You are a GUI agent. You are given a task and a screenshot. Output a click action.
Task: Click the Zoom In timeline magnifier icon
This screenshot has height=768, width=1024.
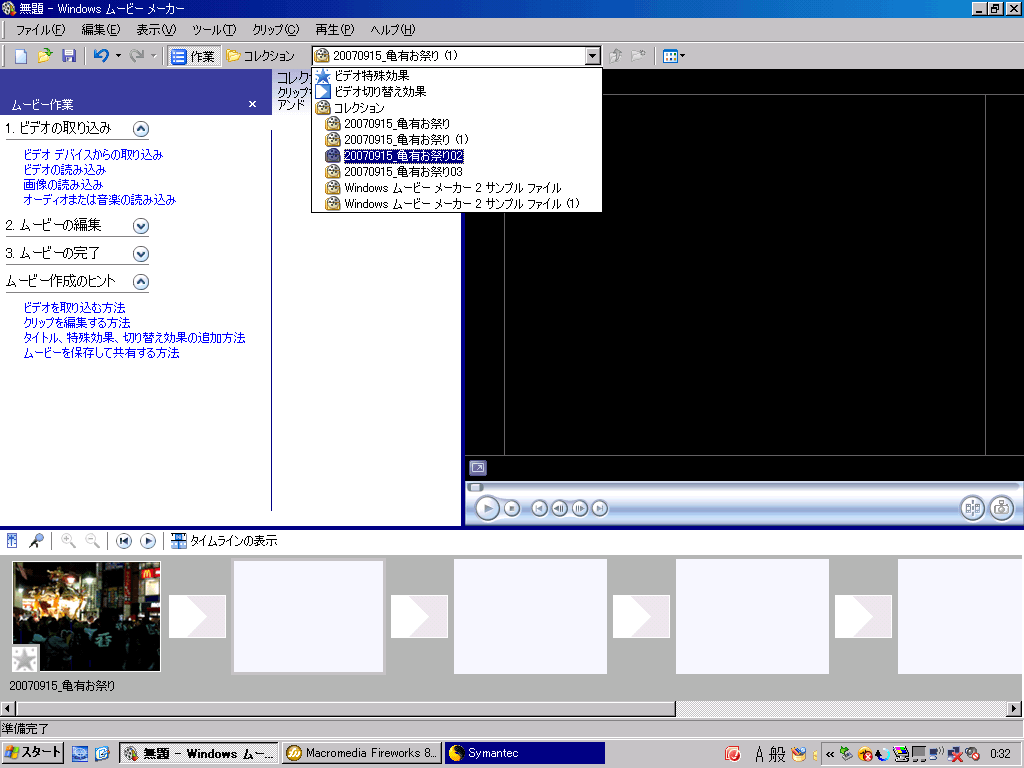pyautogui.click(x=68, y=541)
